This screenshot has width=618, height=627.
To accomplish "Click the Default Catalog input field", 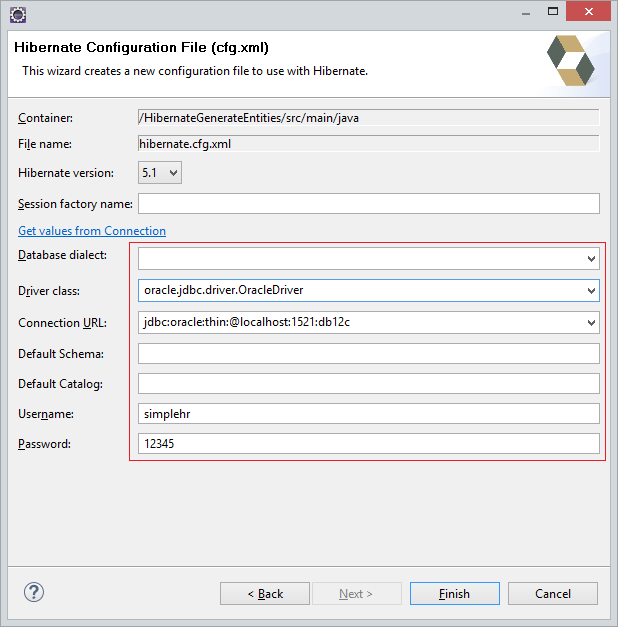I will (369, 383).
